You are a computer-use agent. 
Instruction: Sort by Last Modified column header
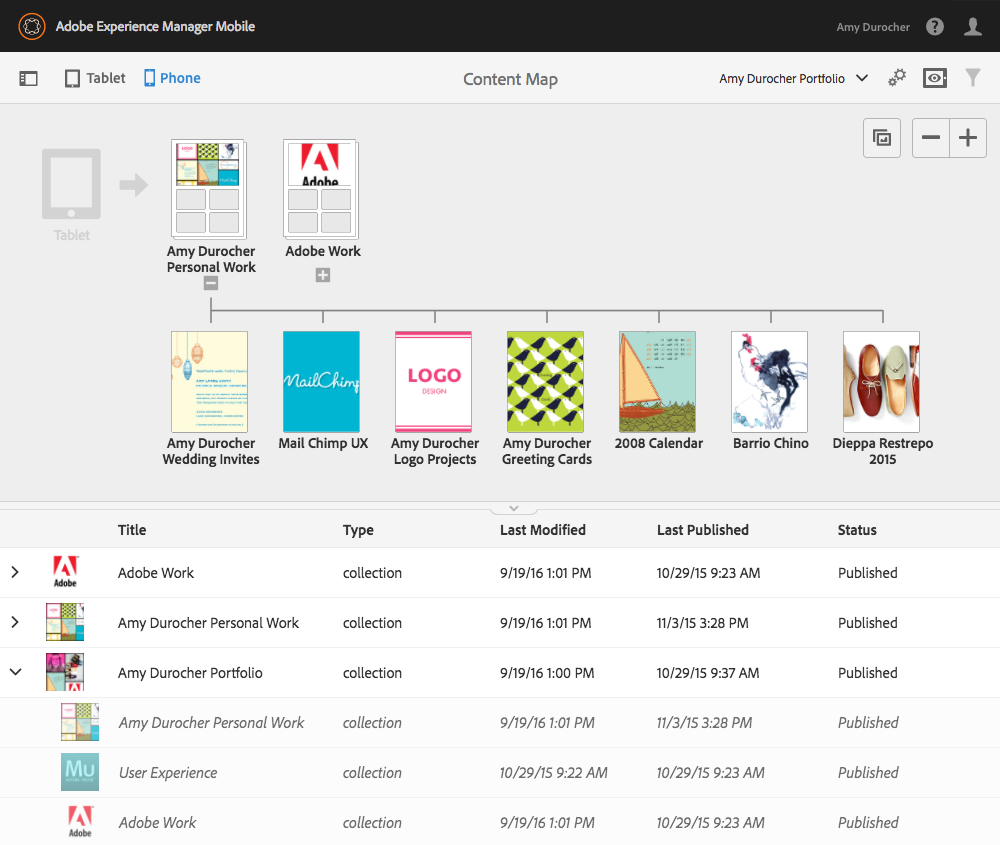click(x=543, y=530)
